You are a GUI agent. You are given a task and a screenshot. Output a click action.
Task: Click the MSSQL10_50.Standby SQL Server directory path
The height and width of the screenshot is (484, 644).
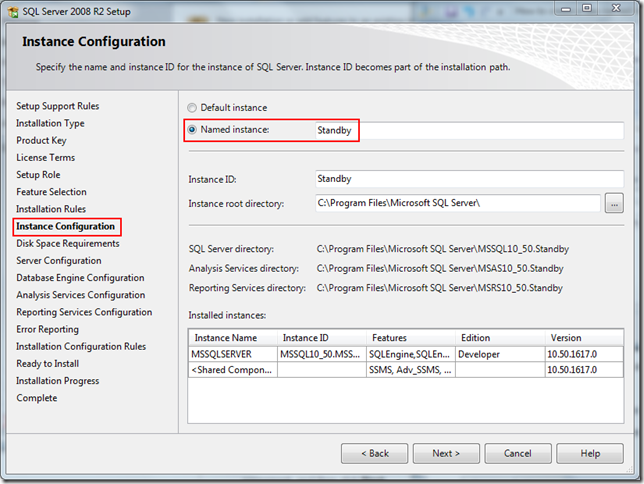point(443,249)
